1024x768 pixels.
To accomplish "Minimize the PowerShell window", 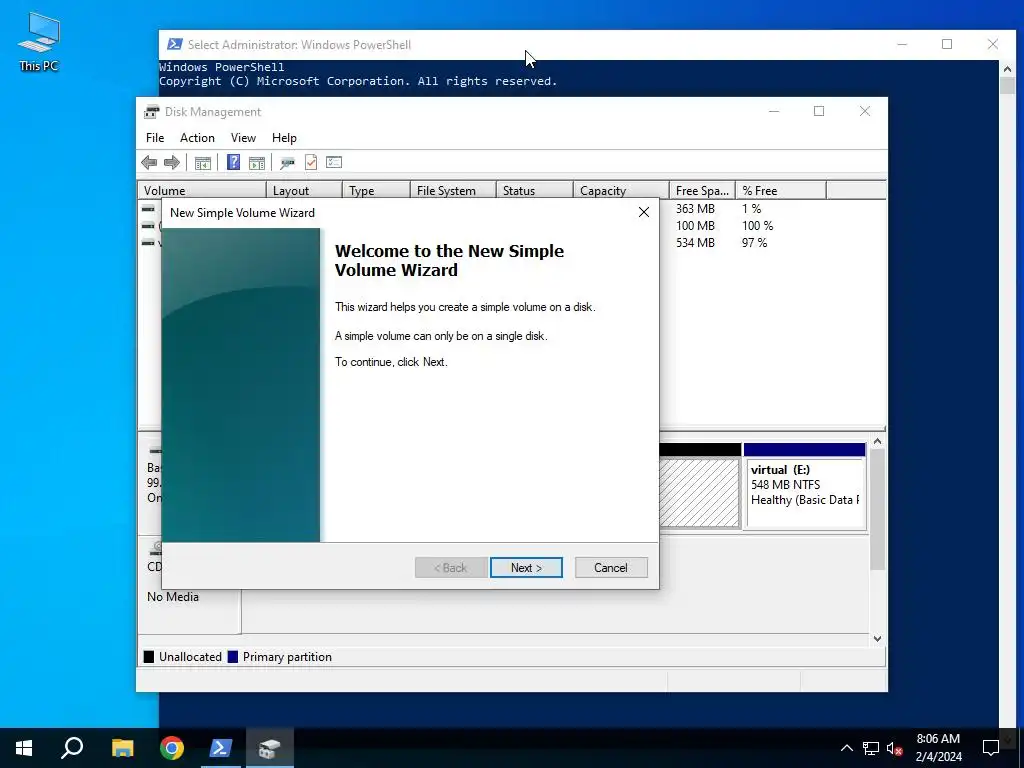I will pos(903,44).
